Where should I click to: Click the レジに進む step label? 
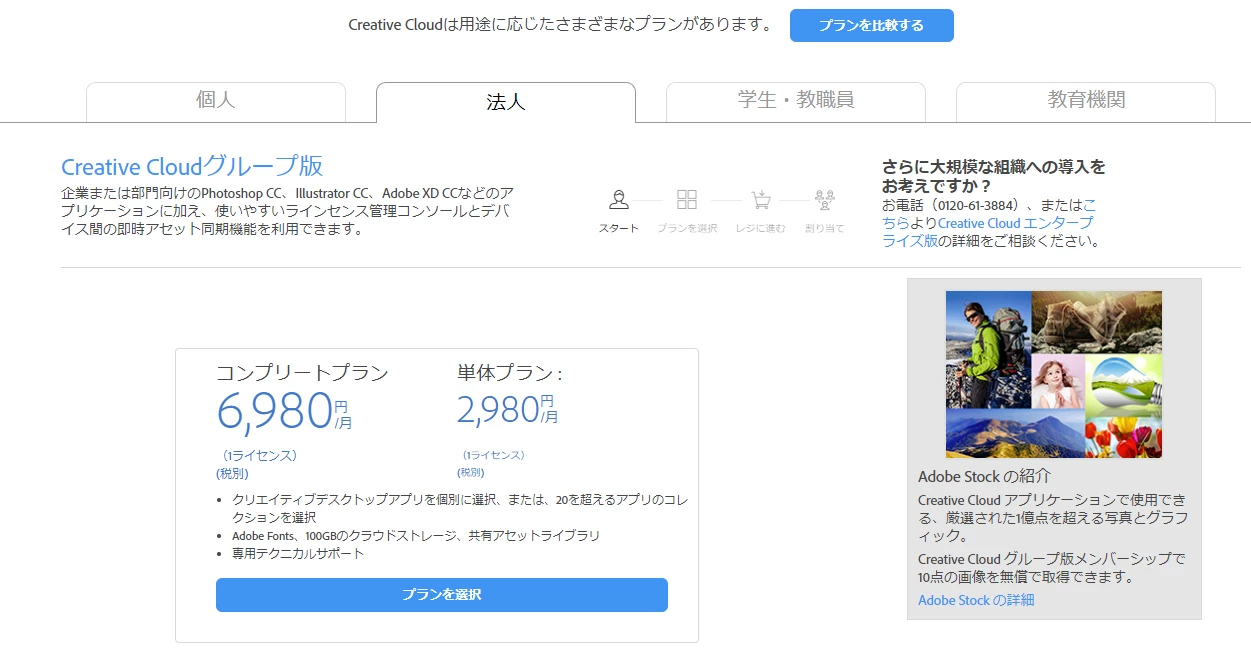(761, 229)
